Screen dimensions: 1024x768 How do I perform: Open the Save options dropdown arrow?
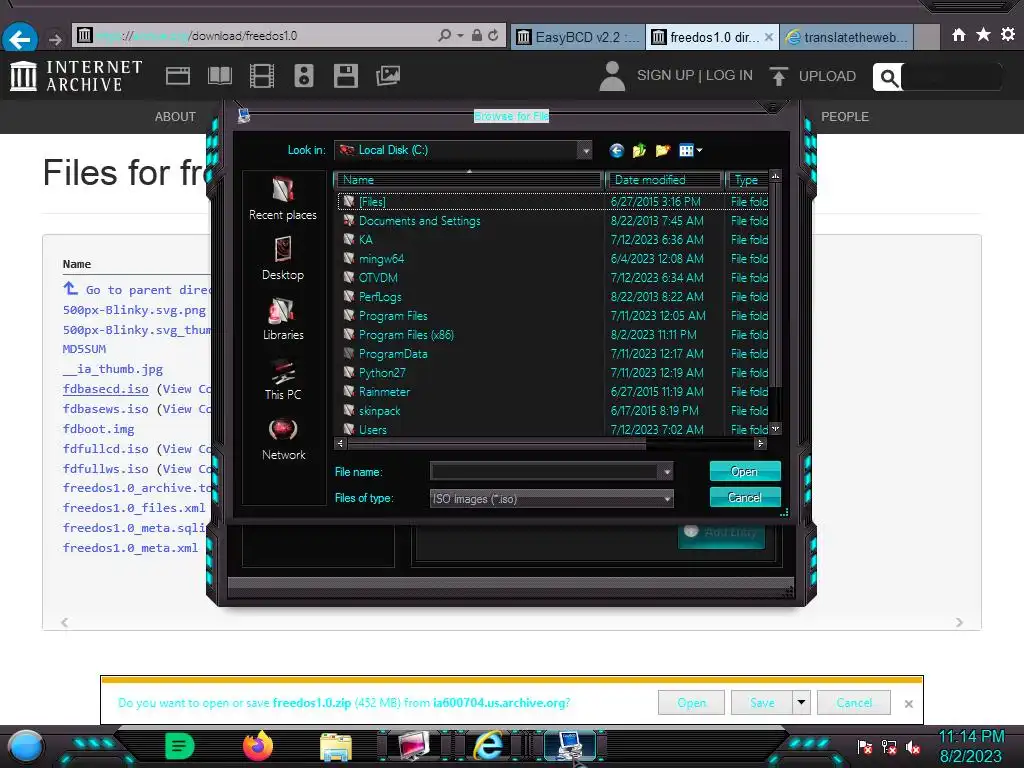[x=801, y=703]
